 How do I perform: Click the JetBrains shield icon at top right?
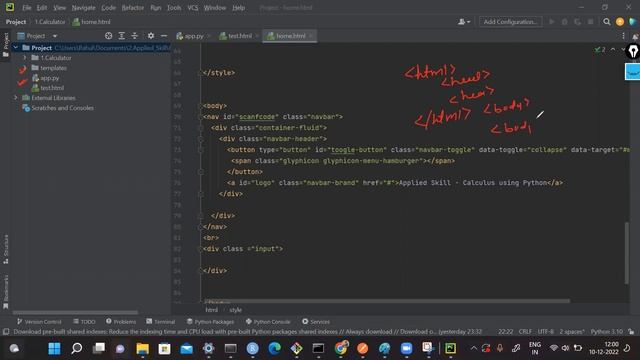tap(633, 22)
